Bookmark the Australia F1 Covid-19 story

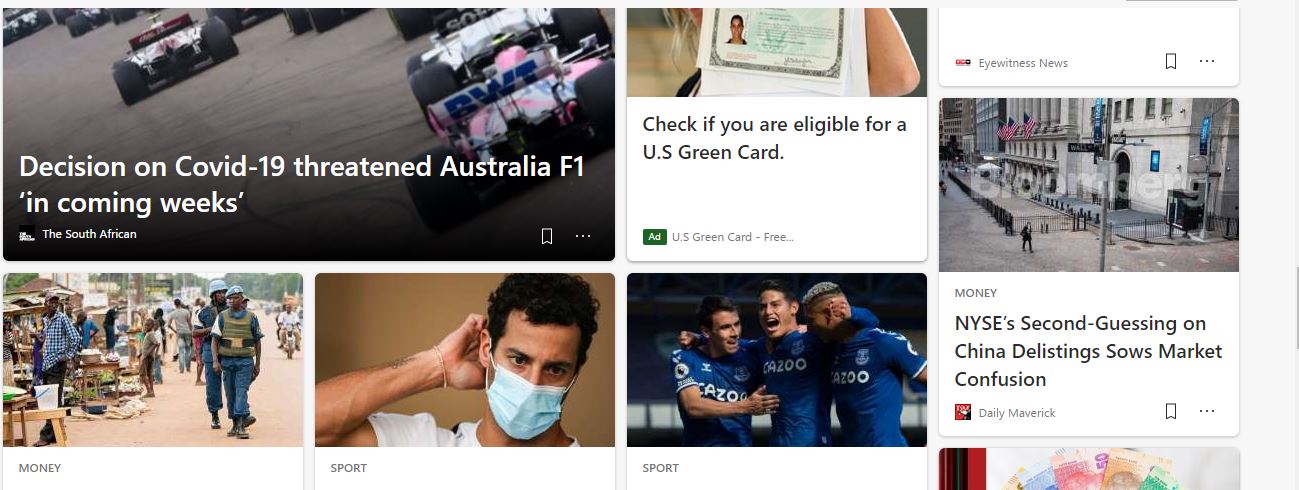[x=547, y=236]
